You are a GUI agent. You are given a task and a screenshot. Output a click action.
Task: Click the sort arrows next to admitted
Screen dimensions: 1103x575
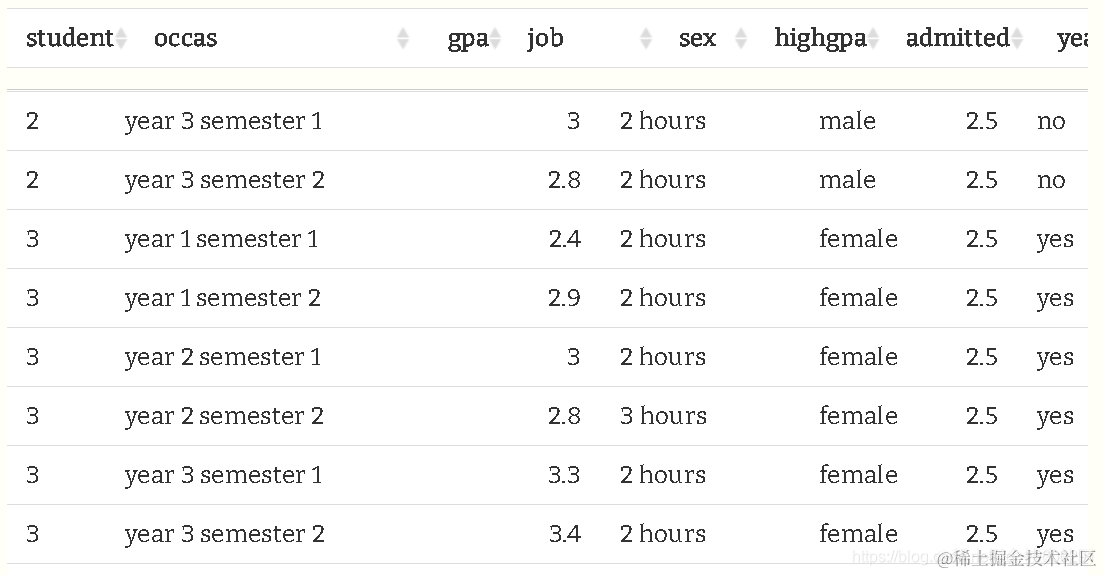click(1017, 39)
